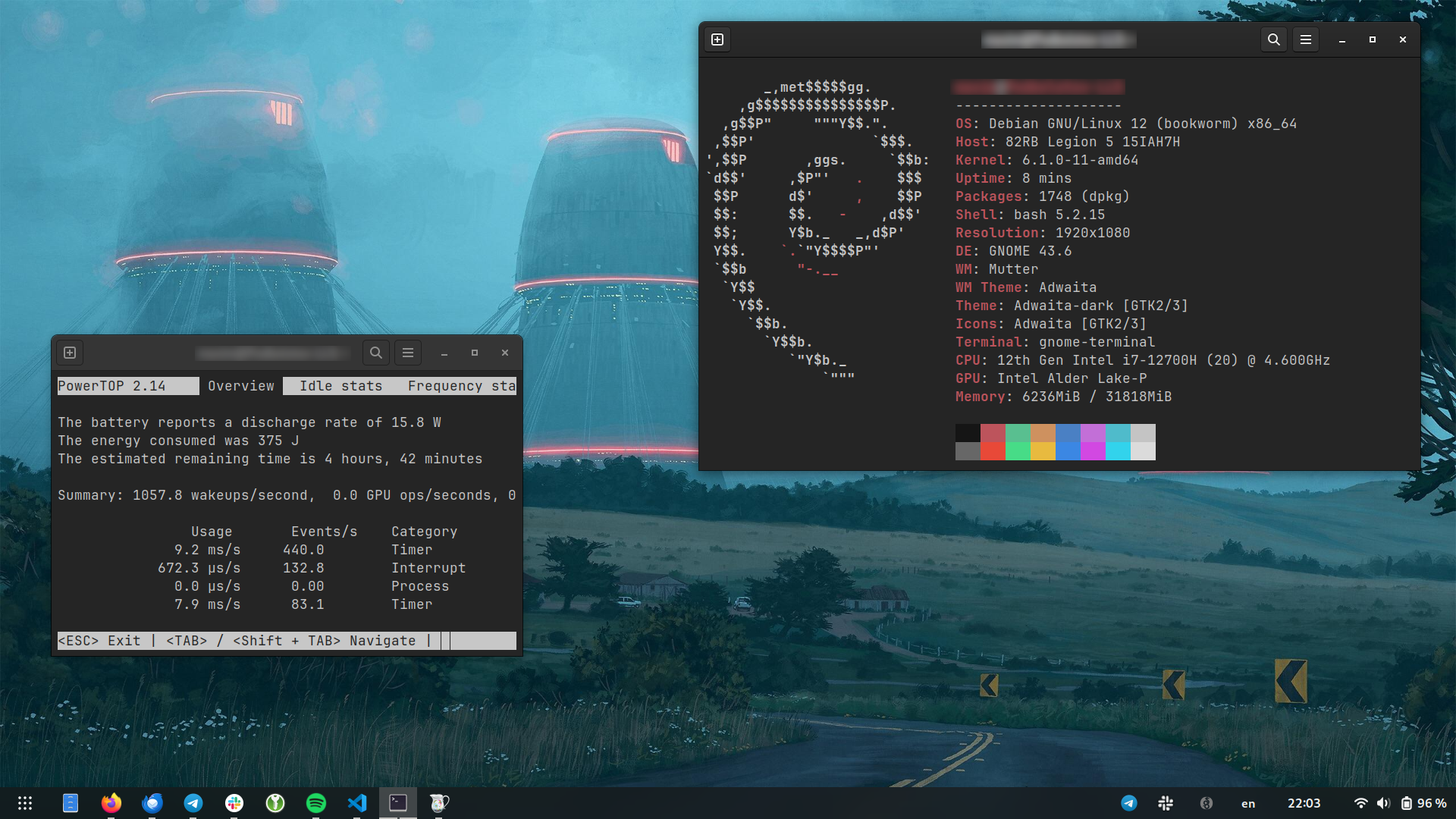This screenshot has height=819, width=1456.
Task: Click the dim grey tray icon
Action: point(1207,803)
